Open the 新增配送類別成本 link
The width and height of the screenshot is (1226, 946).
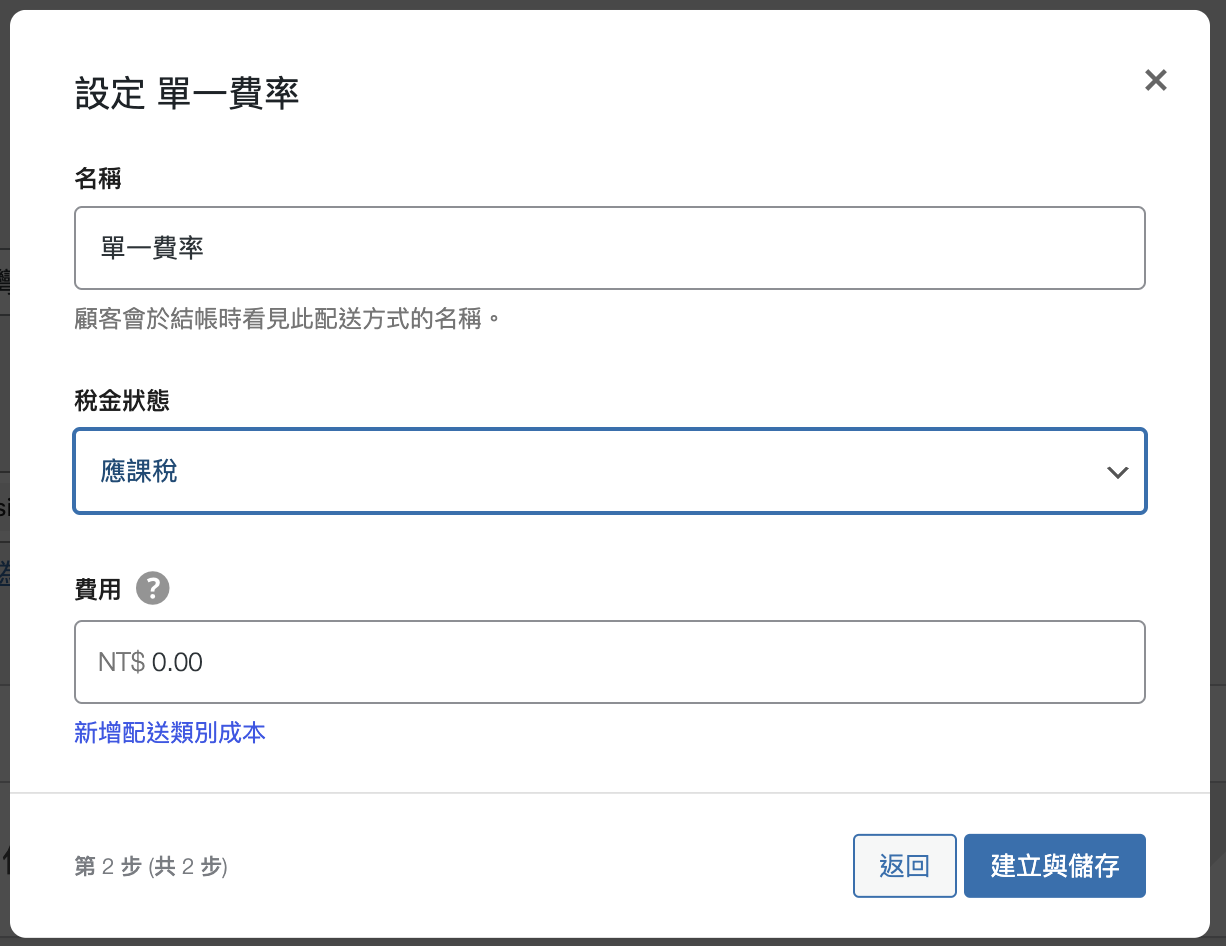(170, 733)
